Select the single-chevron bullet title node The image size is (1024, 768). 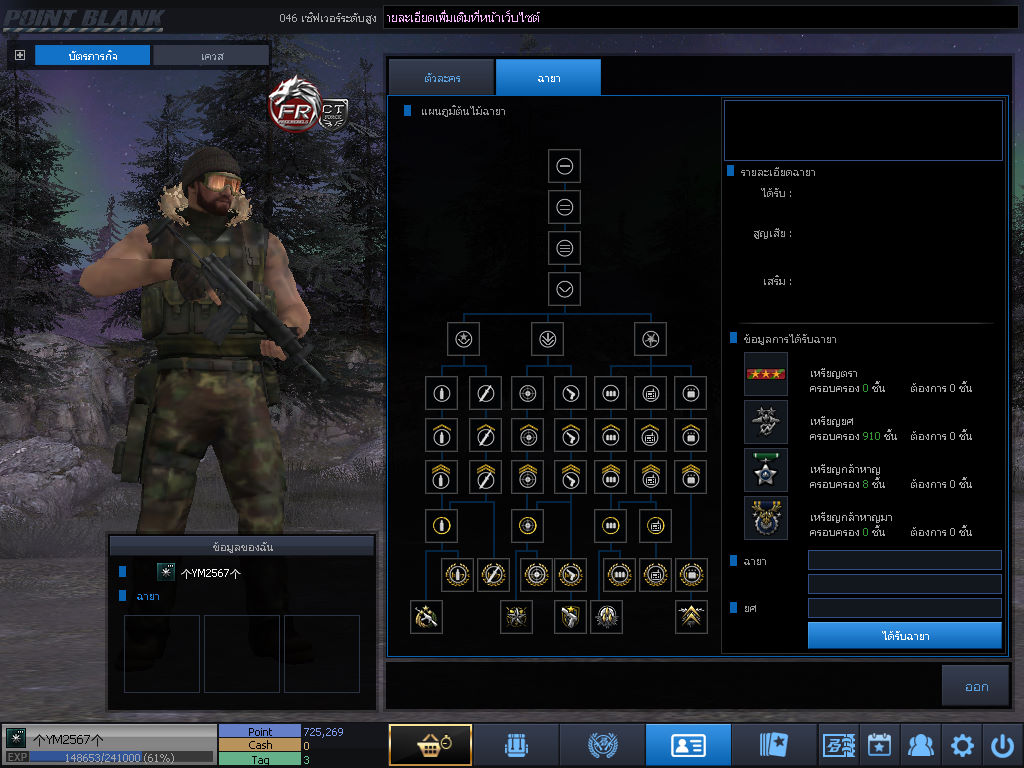441,435
